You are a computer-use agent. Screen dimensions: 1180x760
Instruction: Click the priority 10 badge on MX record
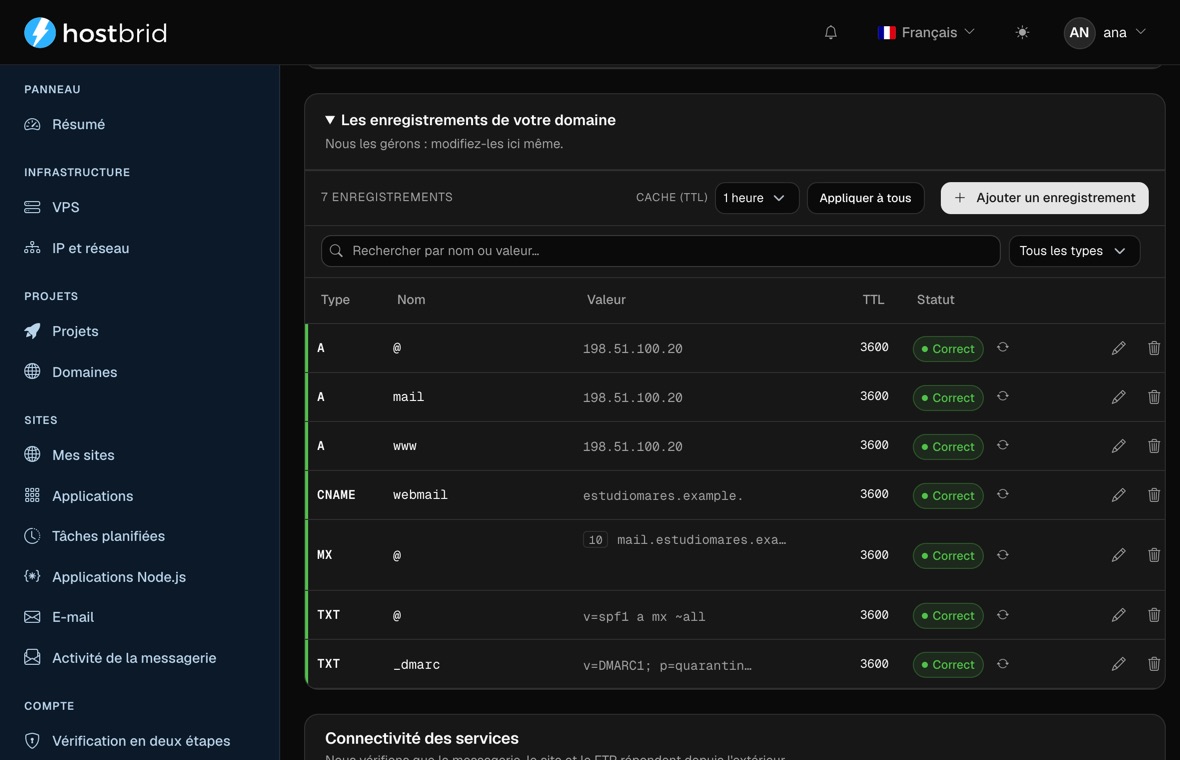[x=595, y=540]
